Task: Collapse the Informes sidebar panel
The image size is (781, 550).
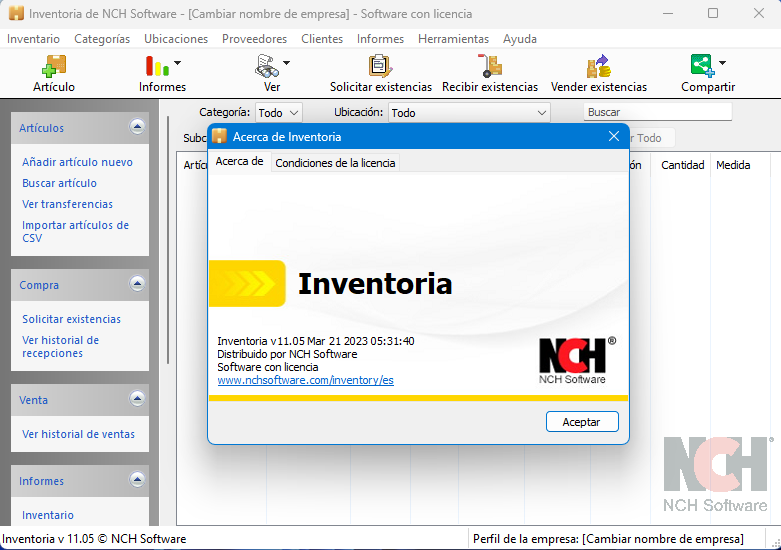Action: click(x=137, y=480)
